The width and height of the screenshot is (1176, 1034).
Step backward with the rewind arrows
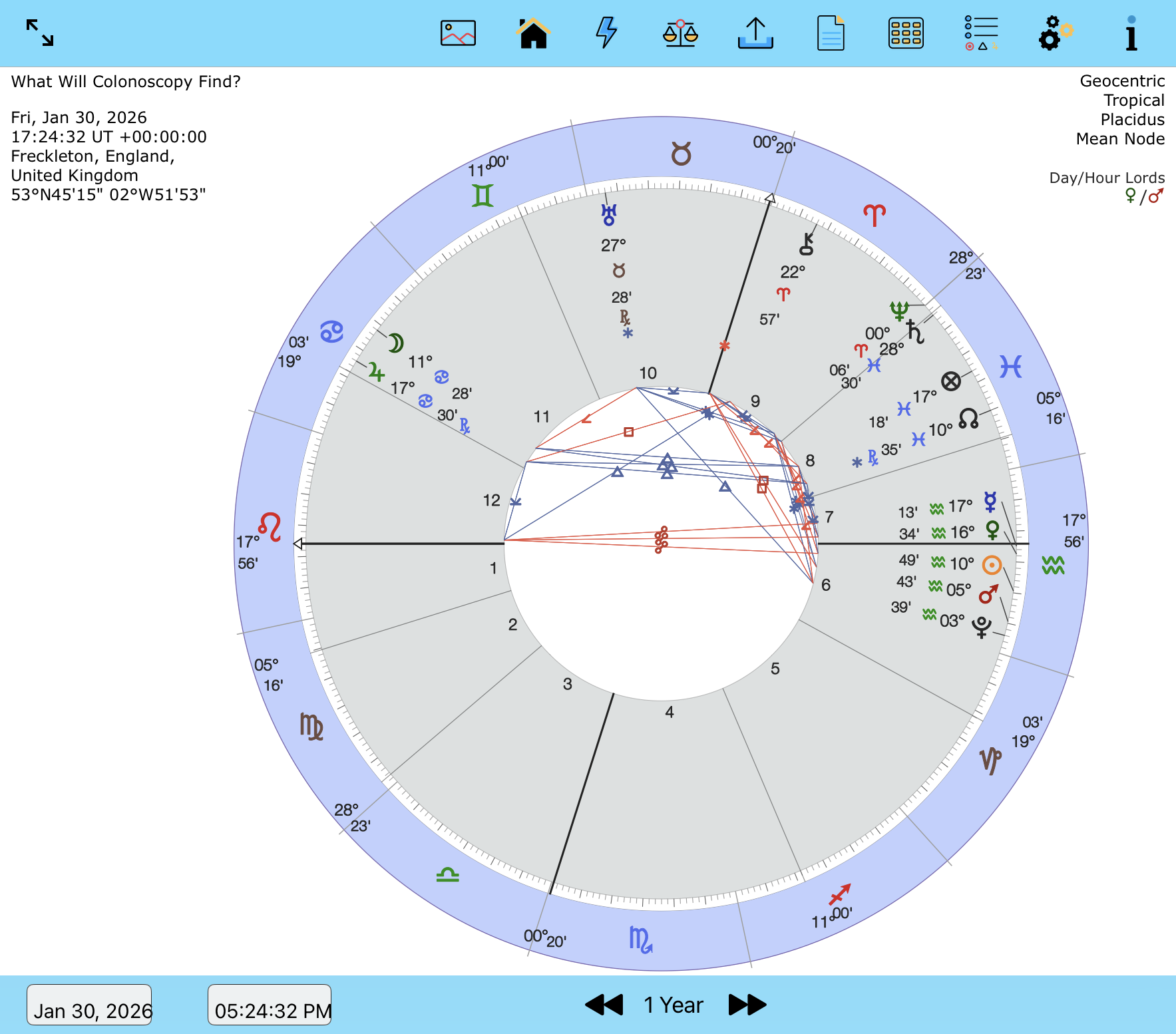click(x=604, y=1005)
